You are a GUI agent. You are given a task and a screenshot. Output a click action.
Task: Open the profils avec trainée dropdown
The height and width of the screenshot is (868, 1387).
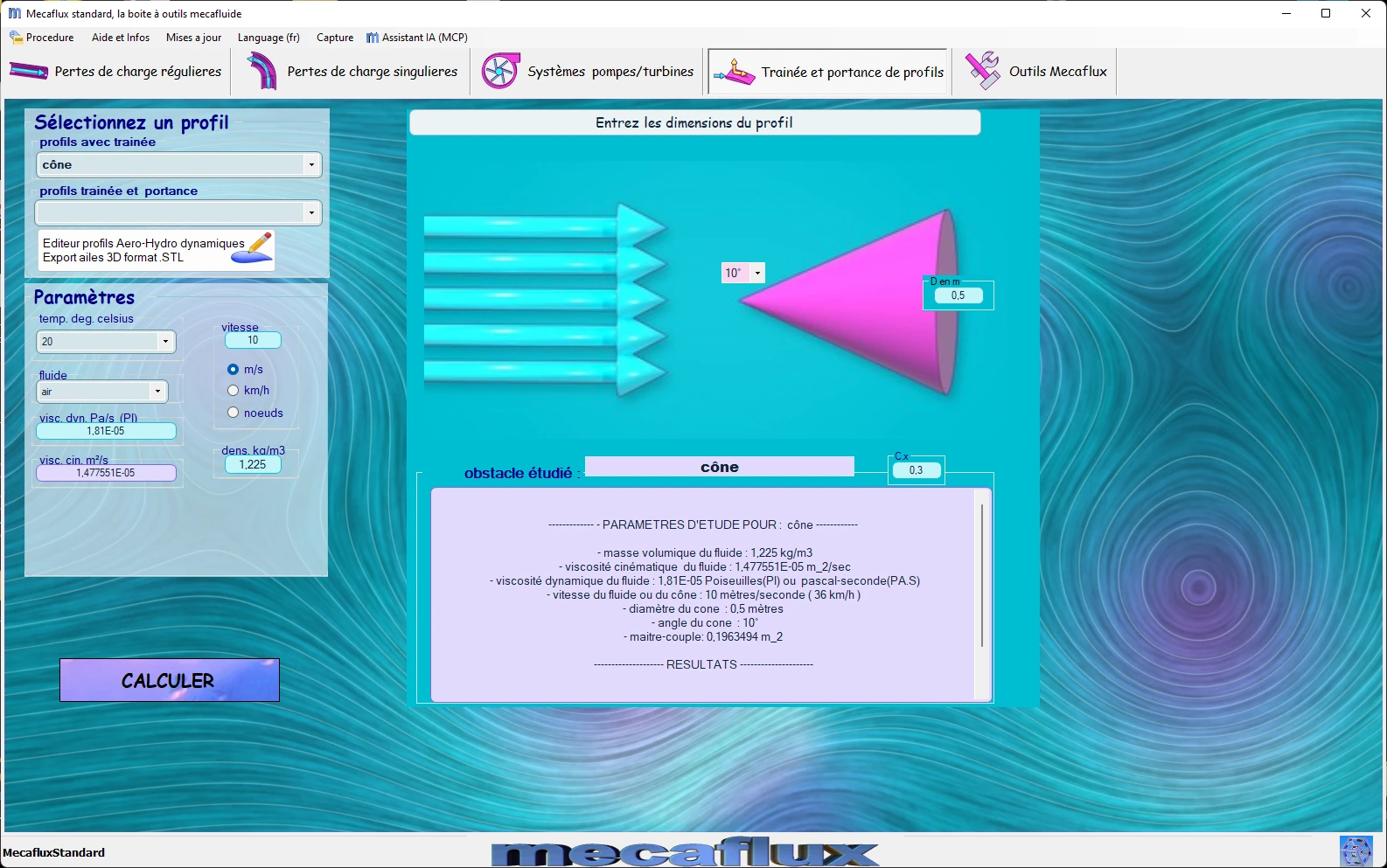311,164
